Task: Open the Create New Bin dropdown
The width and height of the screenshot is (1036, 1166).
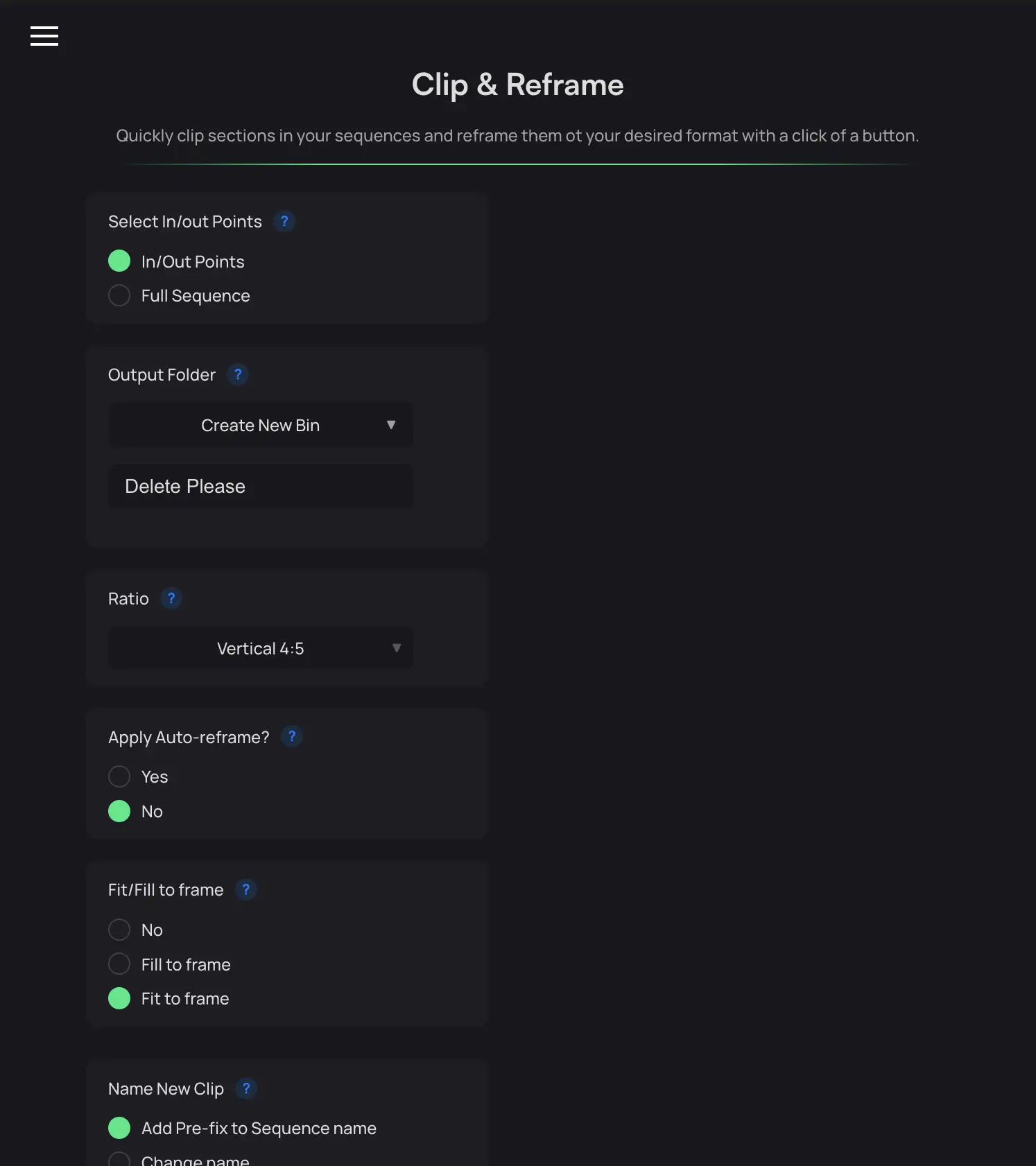Action: (260, 425)
